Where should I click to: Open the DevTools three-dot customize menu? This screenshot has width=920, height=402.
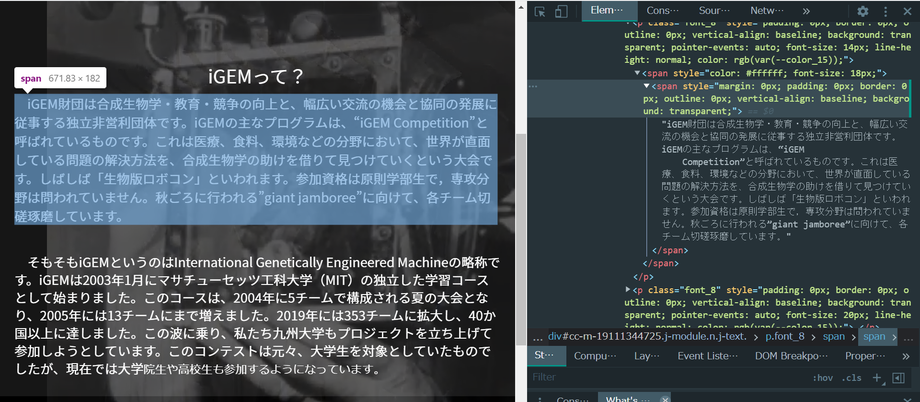885,11
